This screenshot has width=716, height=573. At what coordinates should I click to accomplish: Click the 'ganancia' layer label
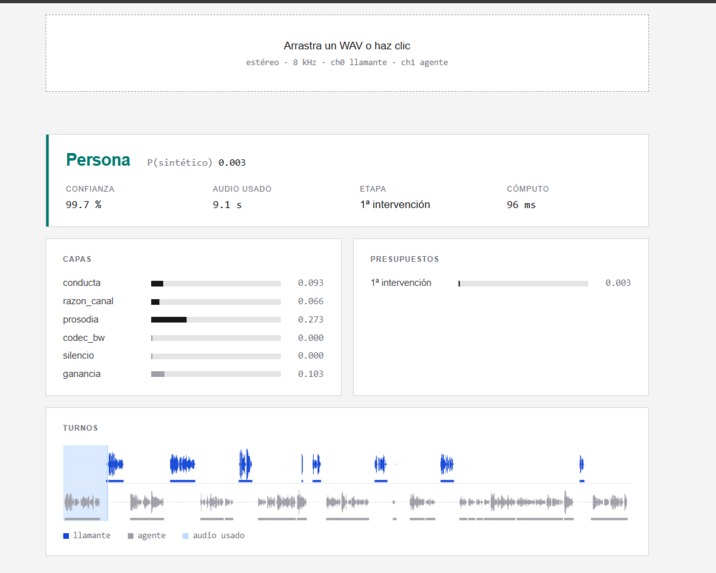(x=82, y=373)
